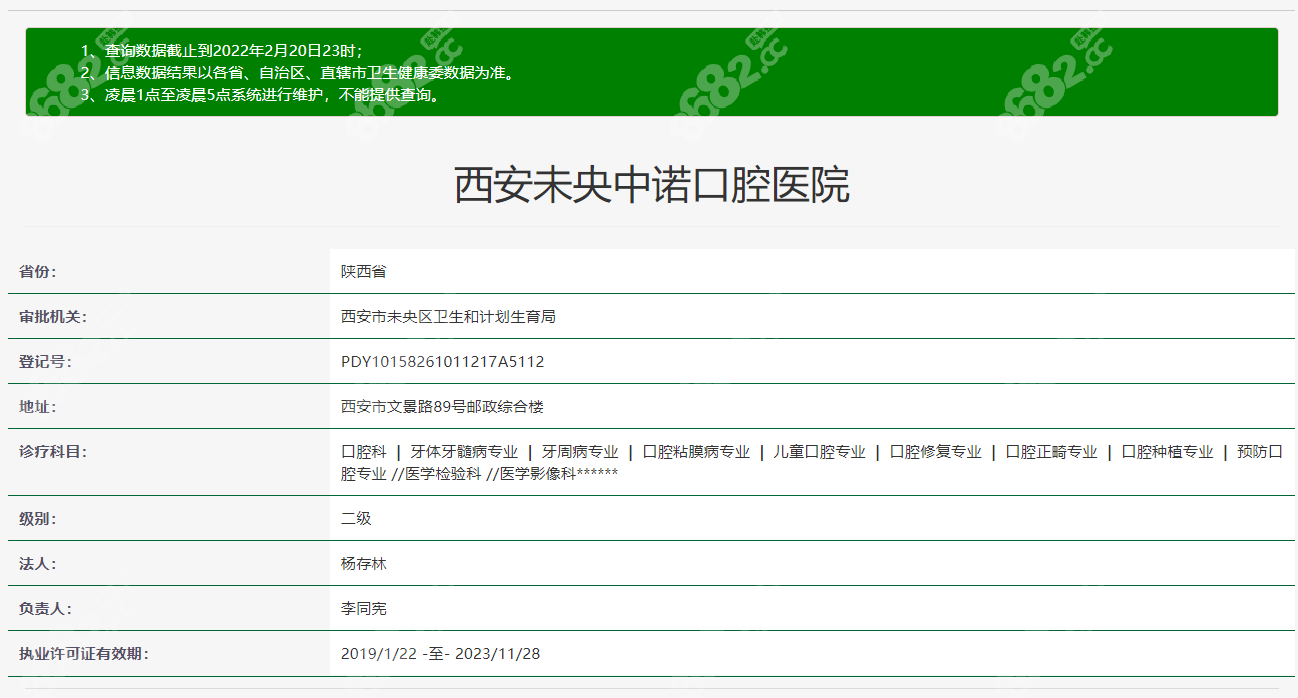Select 牙体牙髓病专业 in the specialties list
This screenshot has height=698, width=1298.
coord(464,452)
